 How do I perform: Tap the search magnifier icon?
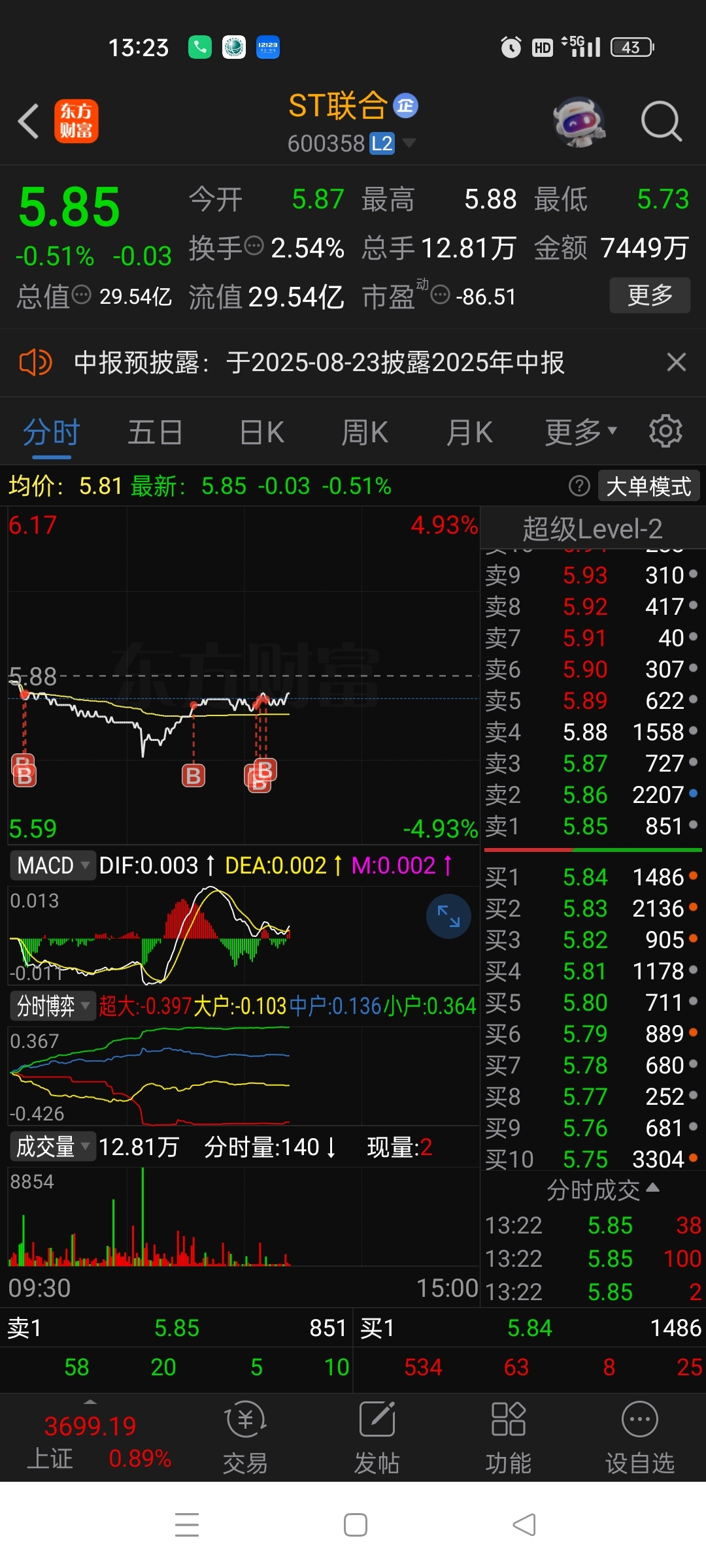662,122
